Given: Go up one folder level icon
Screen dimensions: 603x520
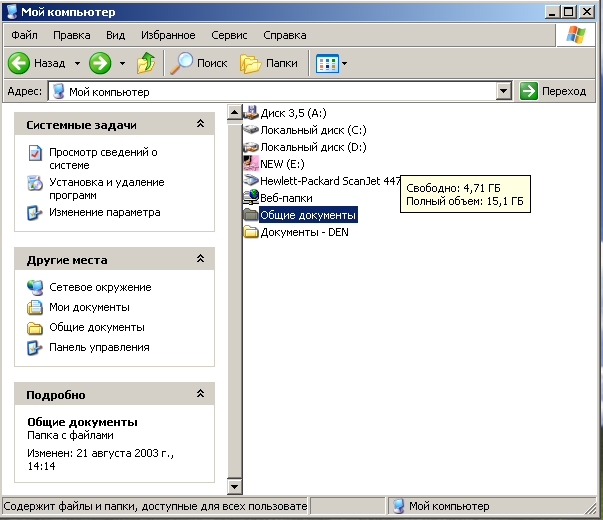Looking at the screenshot, I should (146, 63).
